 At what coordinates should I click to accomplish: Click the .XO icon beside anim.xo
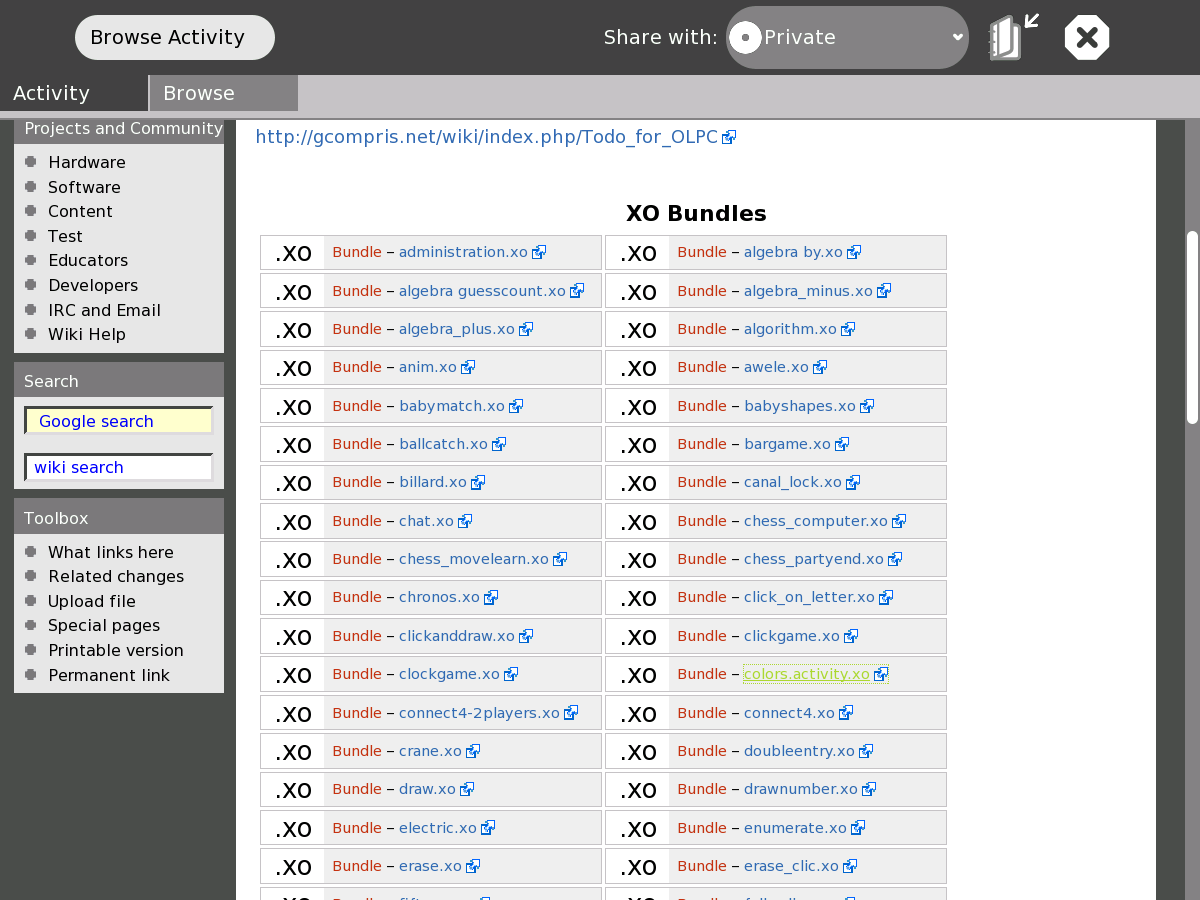click(x=293, y=368)
